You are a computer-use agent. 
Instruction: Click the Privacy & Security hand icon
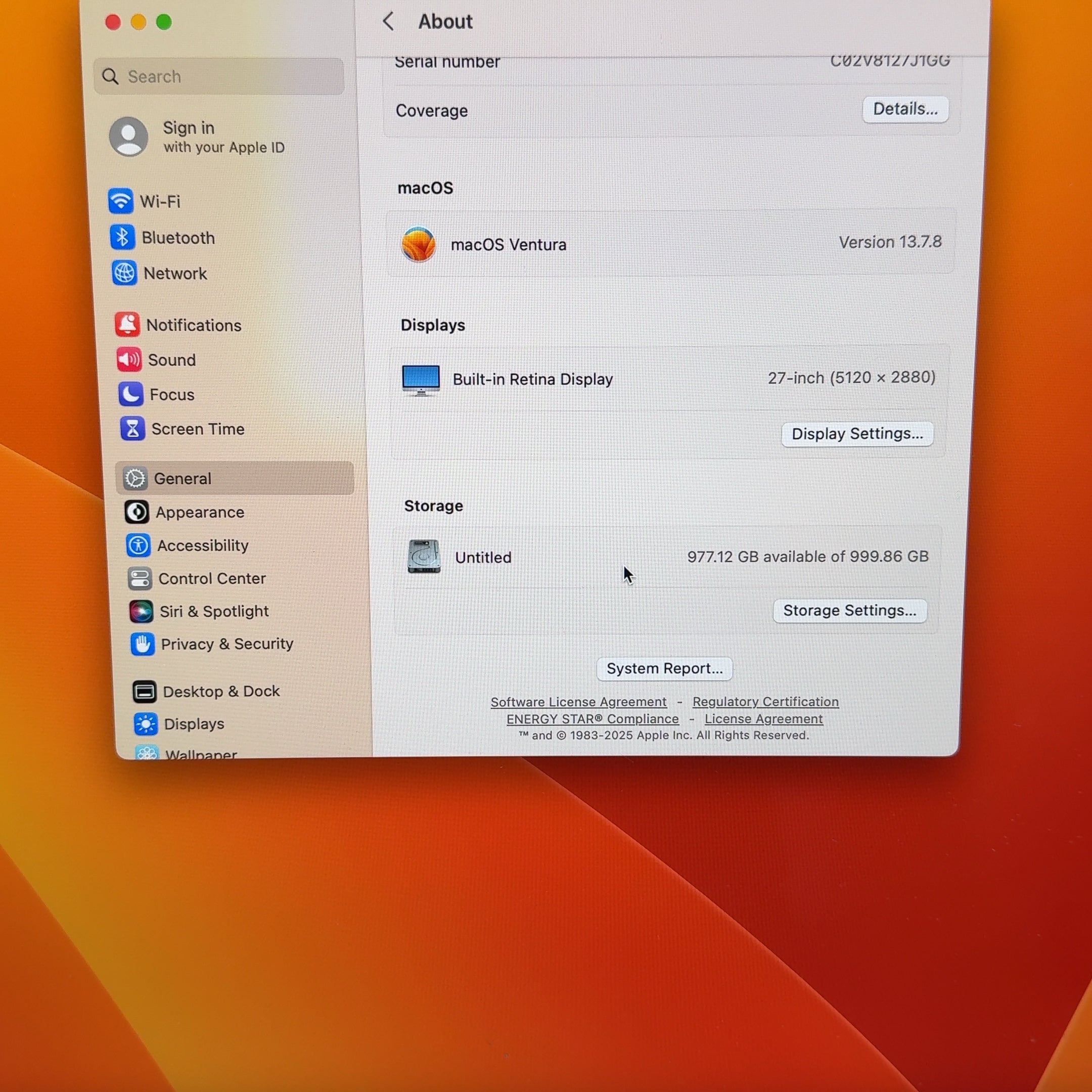(143, 644)
